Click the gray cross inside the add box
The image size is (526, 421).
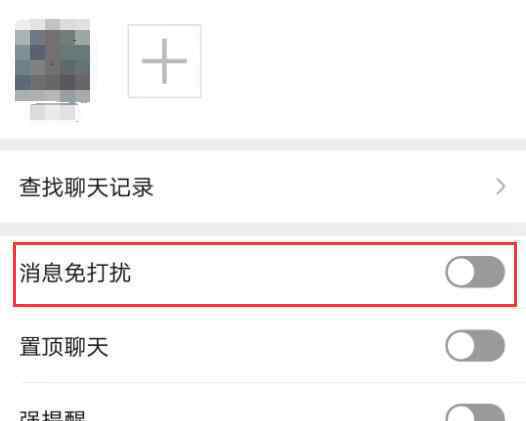tap(164, 61)
